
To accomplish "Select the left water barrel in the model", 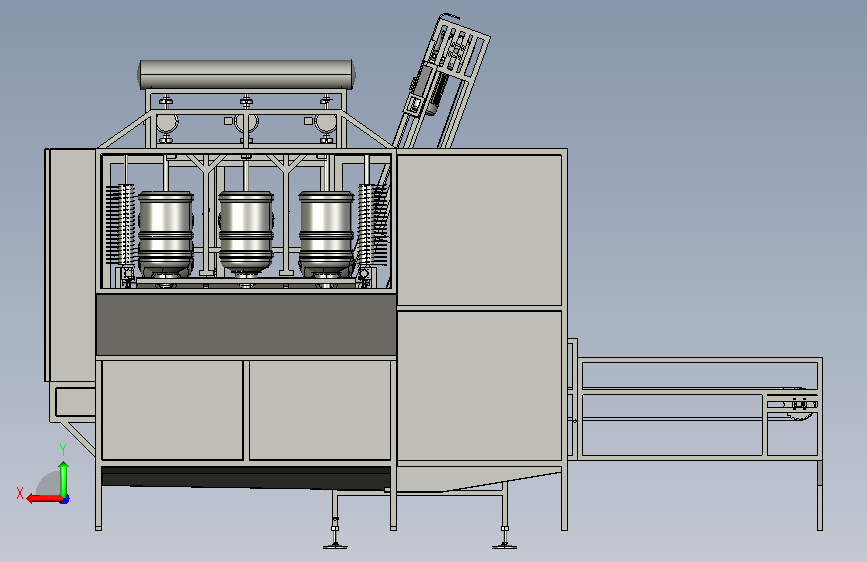I will tap(165, 233).
